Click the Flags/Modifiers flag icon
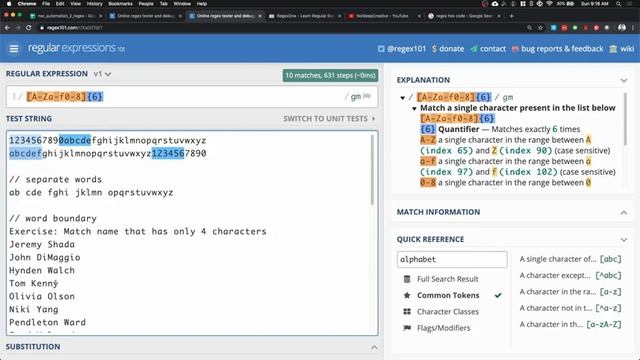 (407, 328)
